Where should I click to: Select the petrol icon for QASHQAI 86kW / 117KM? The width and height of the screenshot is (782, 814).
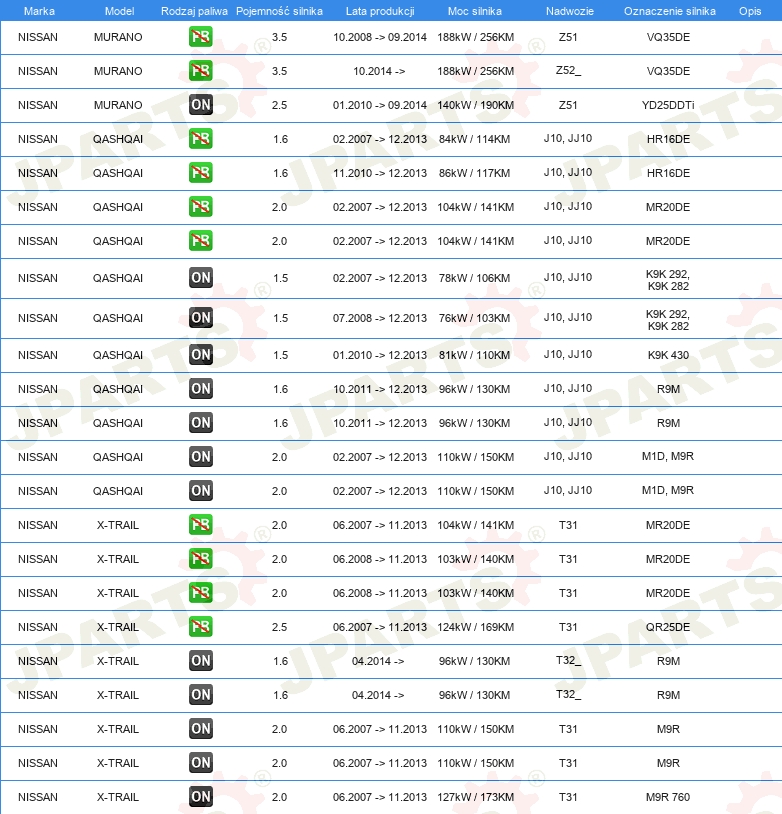point(200,173)
